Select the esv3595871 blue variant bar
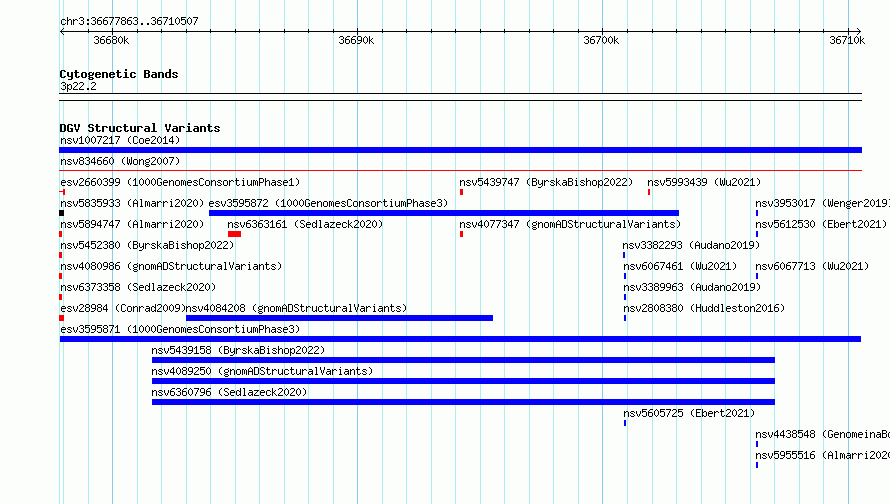 coord(460,339)
